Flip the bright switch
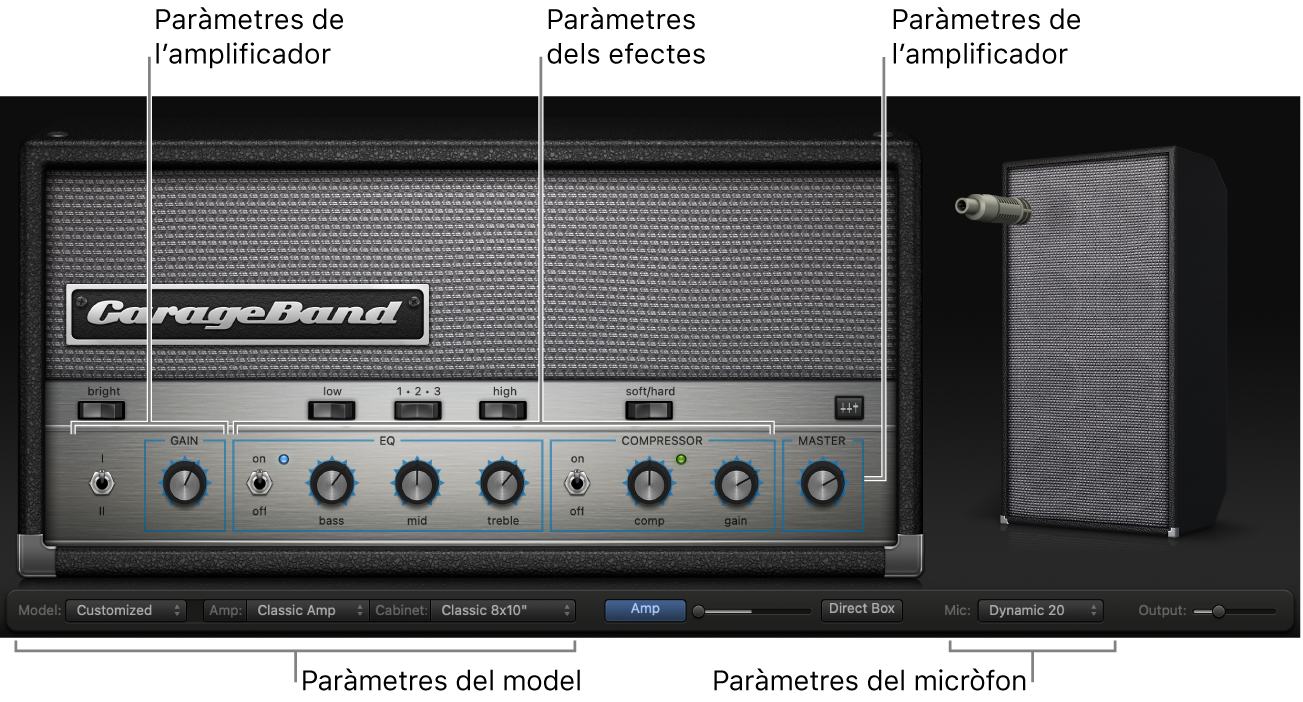Viewport: 1303px width, 702px height. pos(103,409)
